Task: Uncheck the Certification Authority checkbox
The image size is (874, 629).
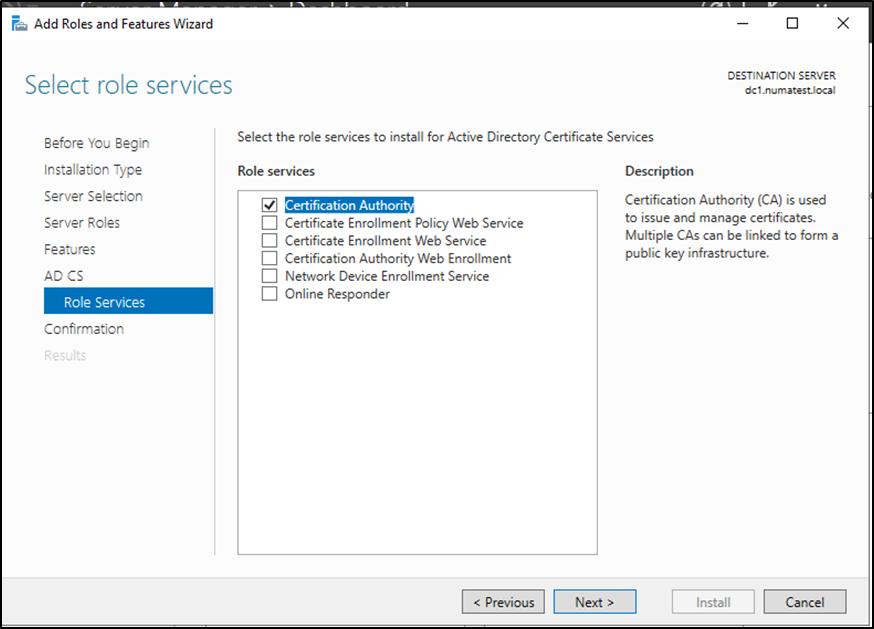Action: [x=268, y=205]
